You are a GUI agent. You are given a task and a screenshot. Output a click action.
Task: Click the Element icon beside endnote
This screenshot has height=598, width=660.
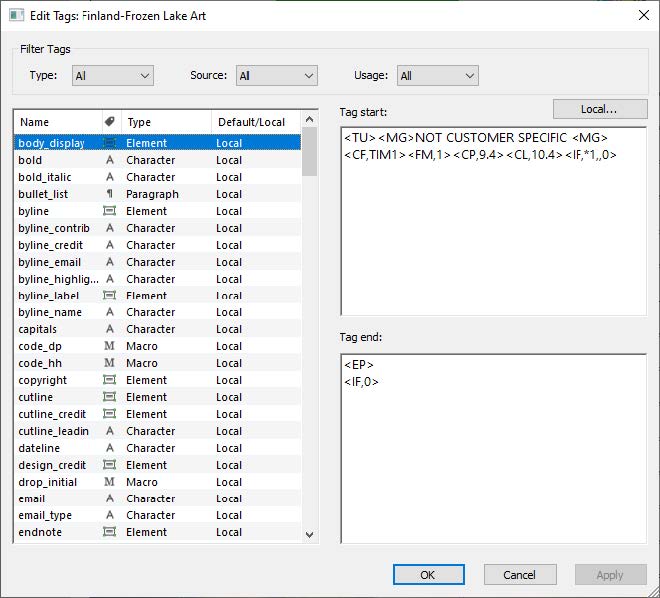[x=110, y=532]
